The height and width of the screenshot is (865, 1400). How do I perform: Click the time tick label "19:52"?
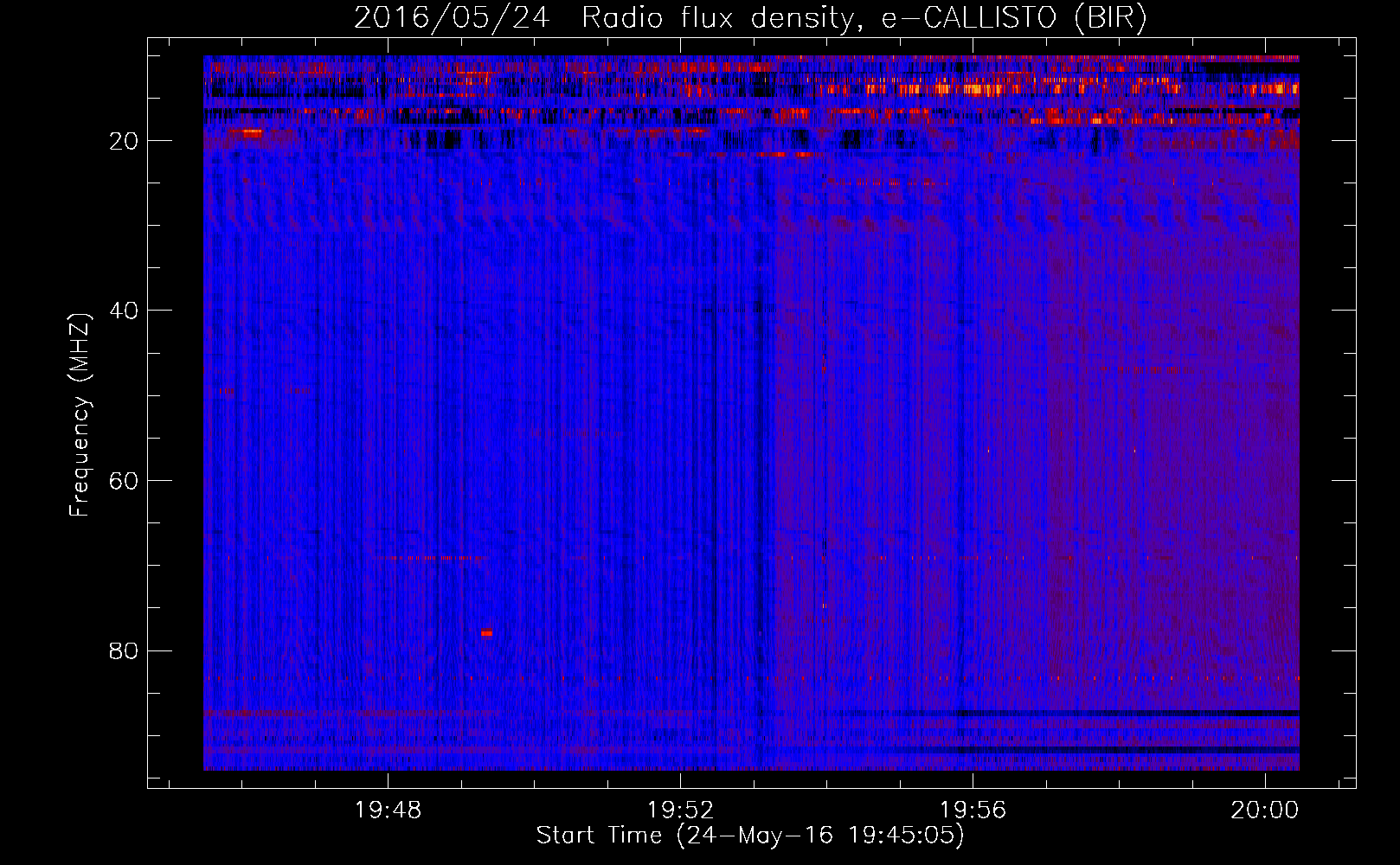click(681, 811)
